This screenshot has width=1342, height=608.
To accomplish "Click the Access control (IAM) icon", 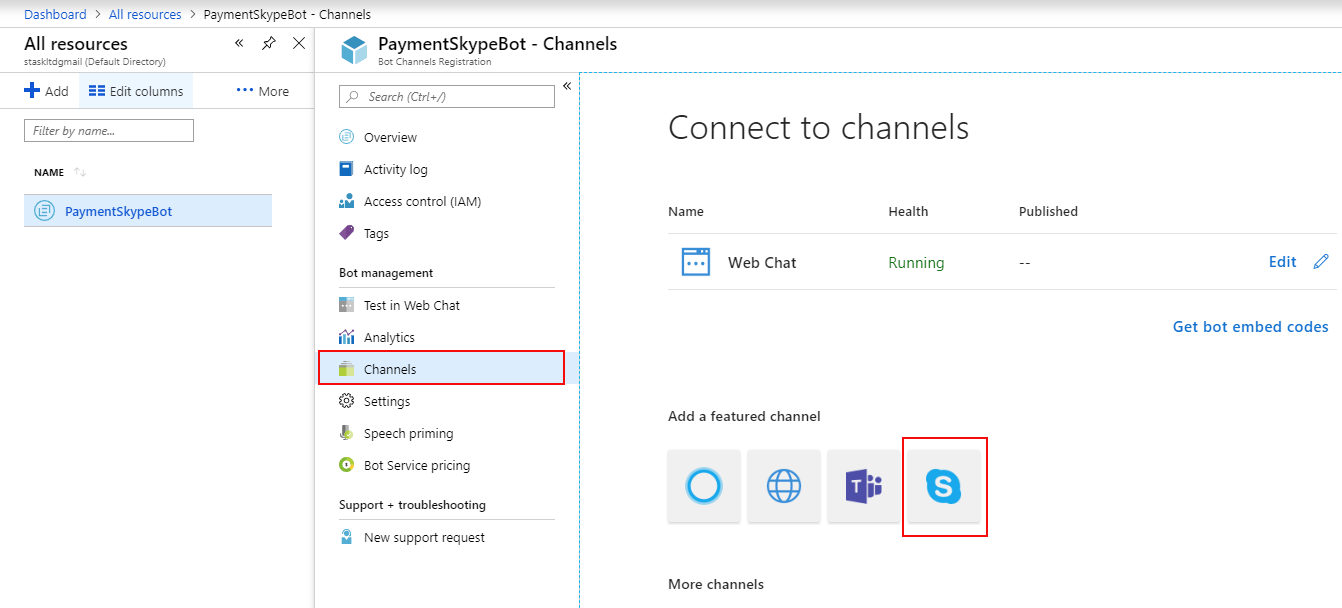I will tap(347, 201).
